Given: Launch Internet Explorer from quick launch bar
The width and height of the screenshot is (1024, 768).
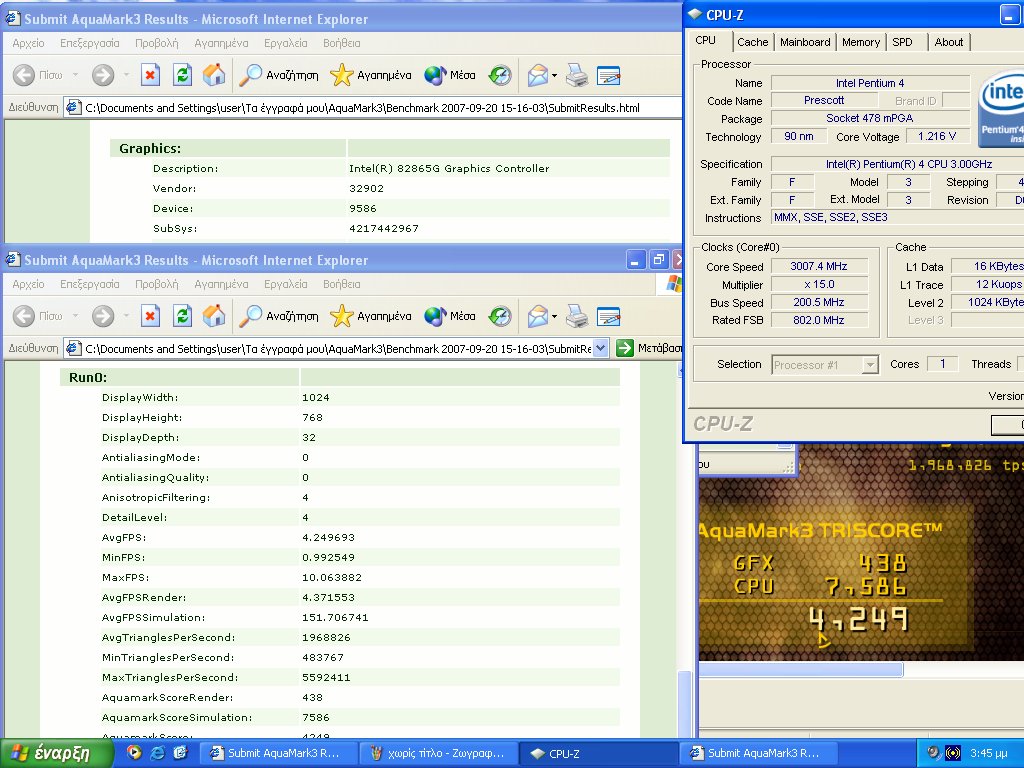Looking at the screenshot, I should (157, 753).
